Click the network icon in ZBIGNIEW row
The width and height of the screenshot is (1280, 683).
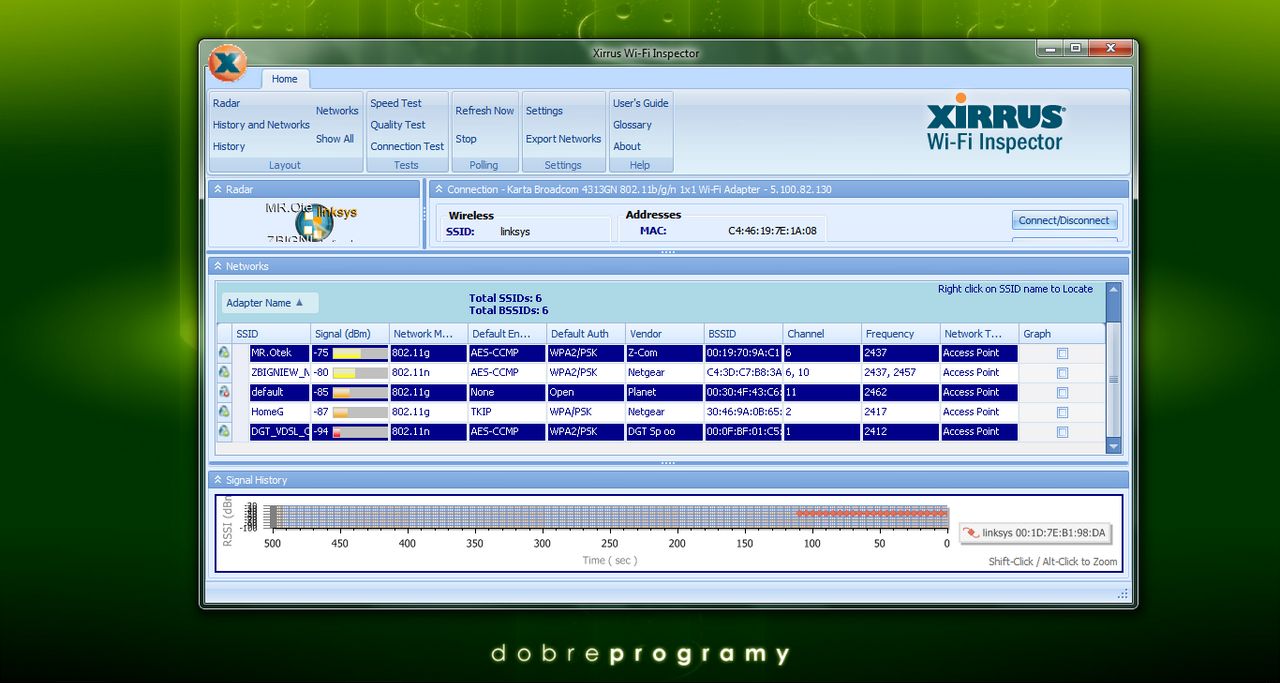pyautogui.click(x=225, y=373)
